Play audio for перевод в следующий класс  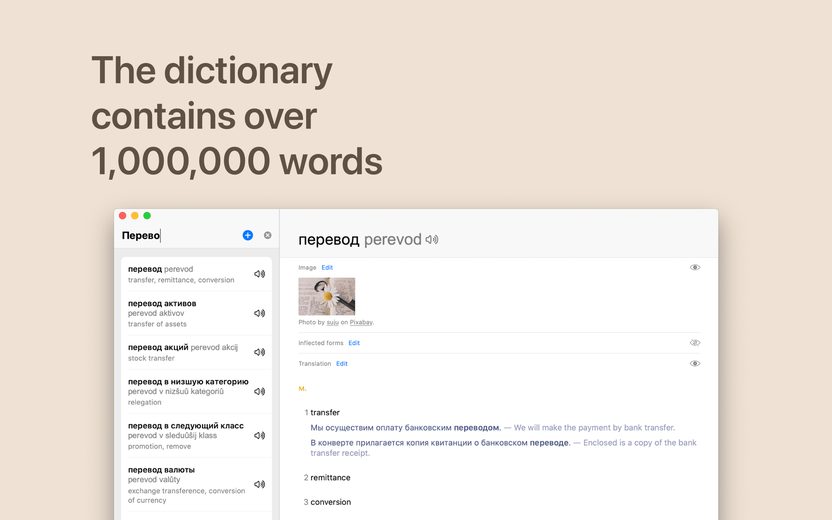click(259, 435)
